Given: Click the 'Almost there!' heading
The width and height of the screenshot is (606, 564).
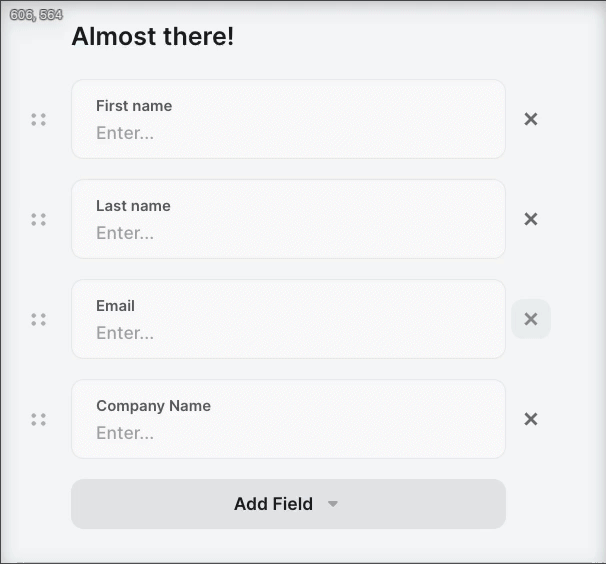Looking at the screenshot, I should 153,37.
